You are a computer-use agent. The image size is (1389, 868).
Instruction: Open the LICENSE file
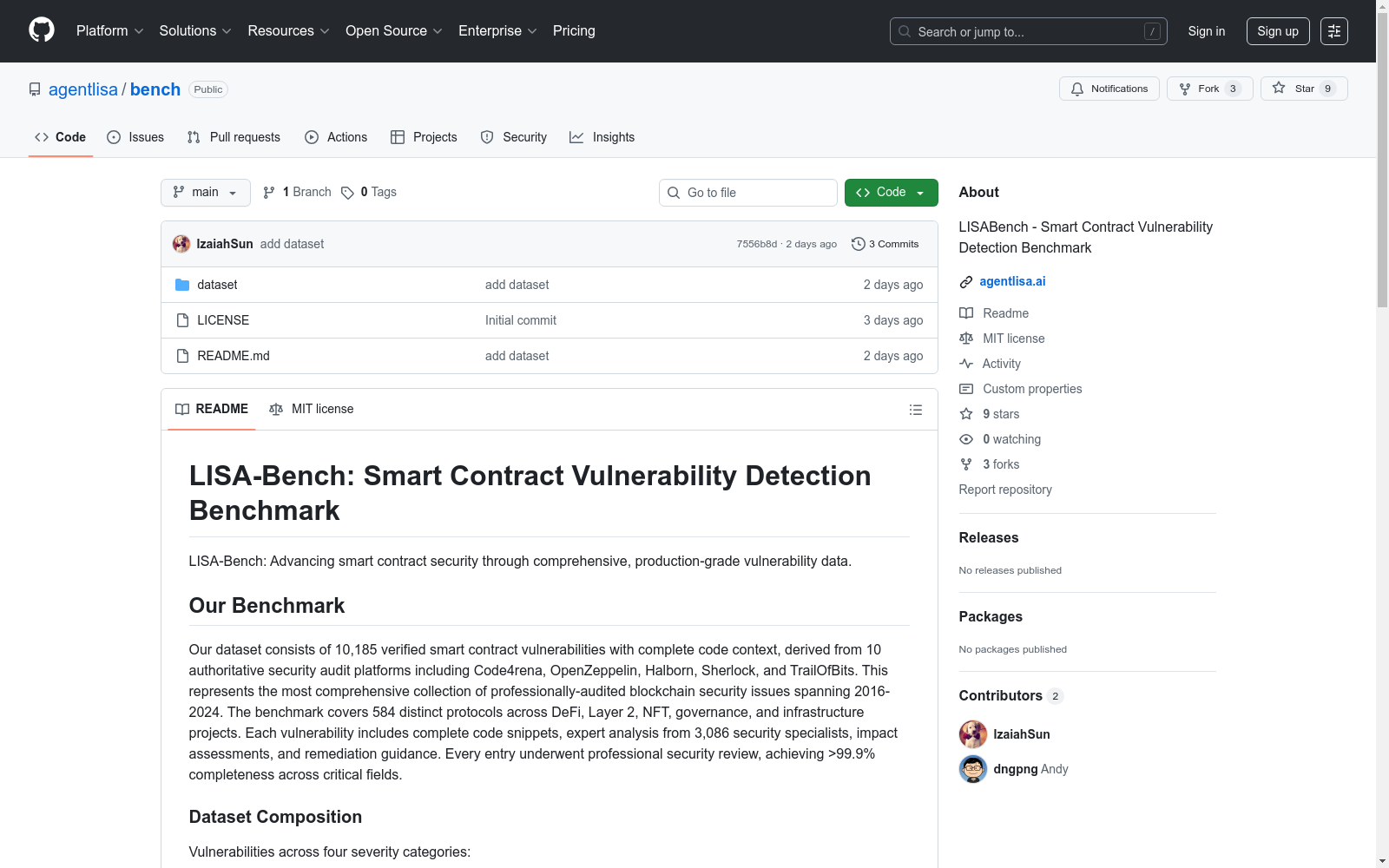[x=223, y=320]
